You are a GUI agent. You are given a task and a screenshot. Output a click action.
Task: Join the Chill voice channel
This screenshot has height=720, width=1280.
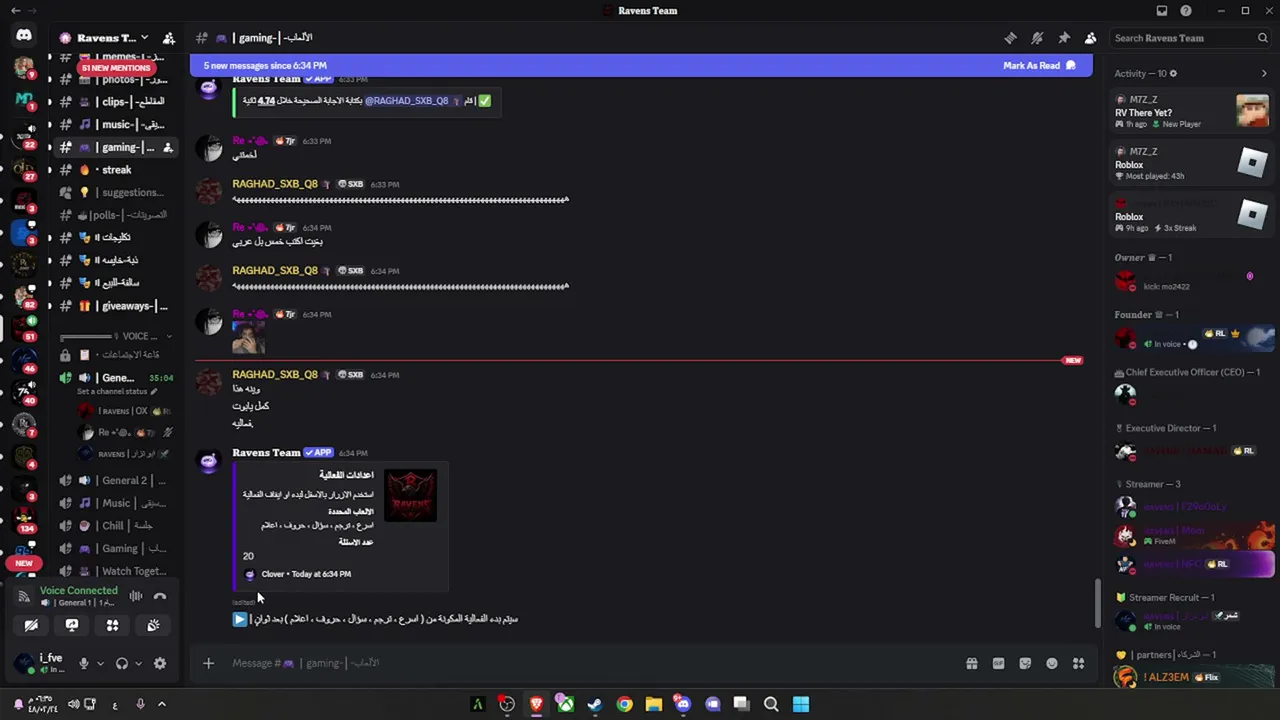(118, 526)
